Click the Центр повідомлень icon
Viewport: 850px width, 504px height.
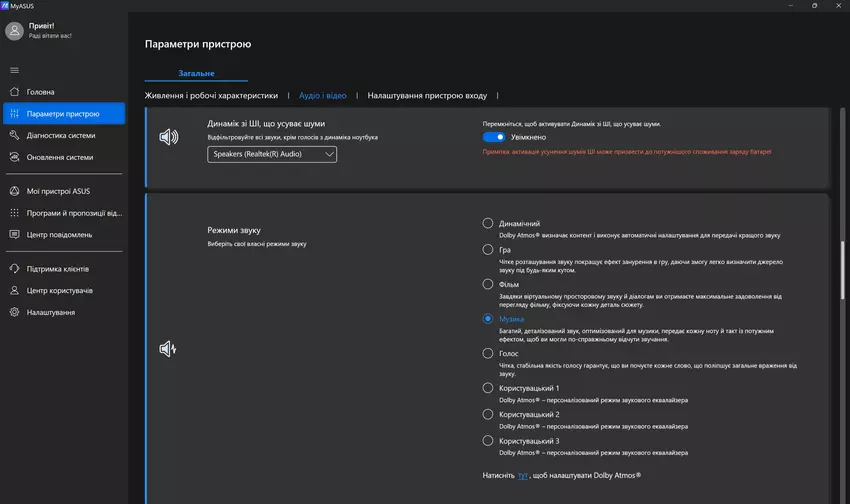pyautogui.click(x=14, y=235)
